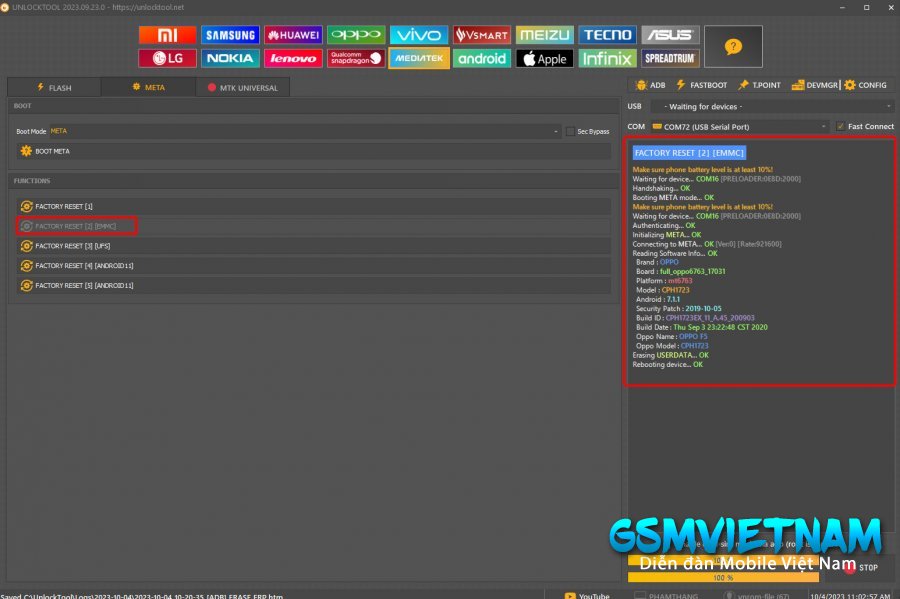Click the 'Oppo Name : OPPO F5' log line

(x=672, y=337)
